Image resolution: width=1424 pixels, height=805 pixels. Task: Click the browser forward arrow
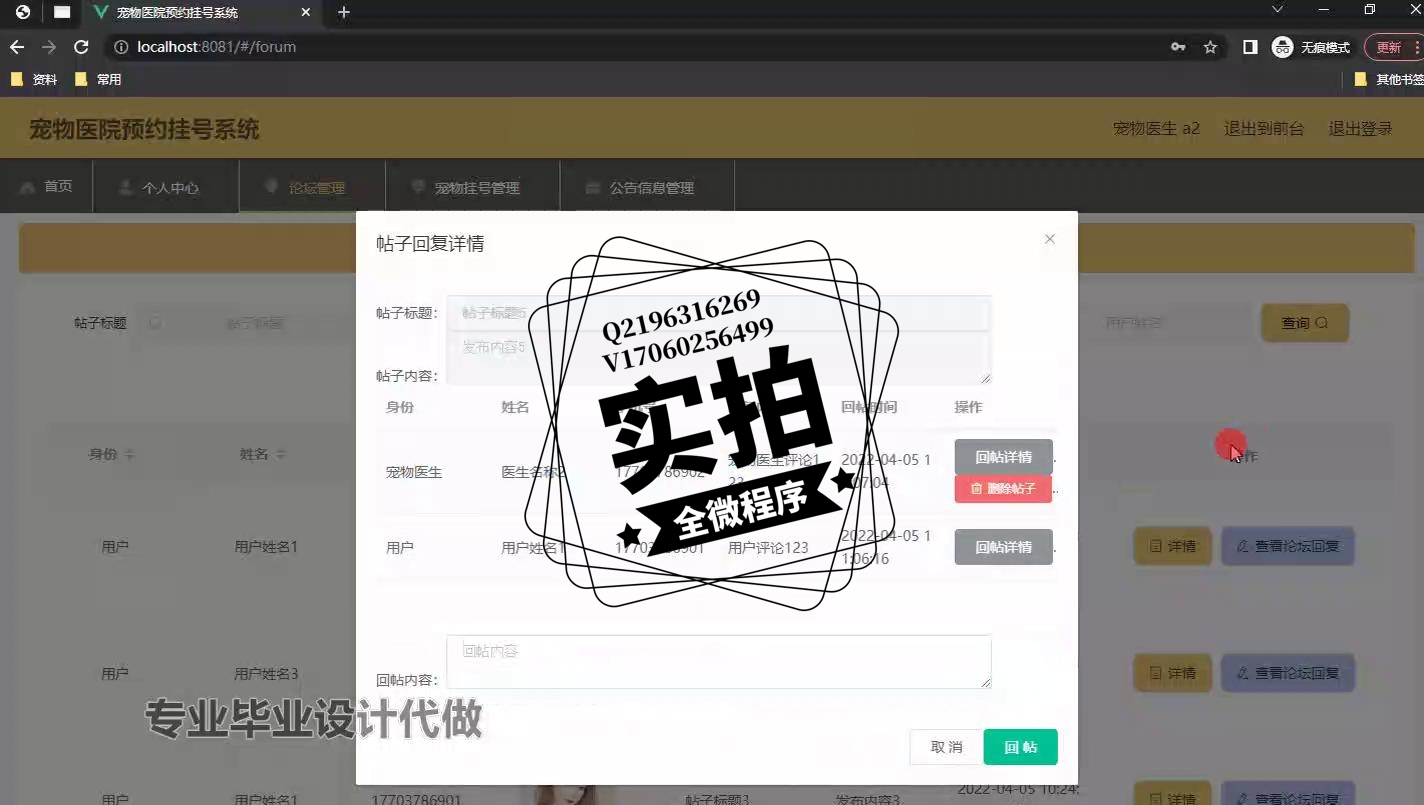click(49, 47)
